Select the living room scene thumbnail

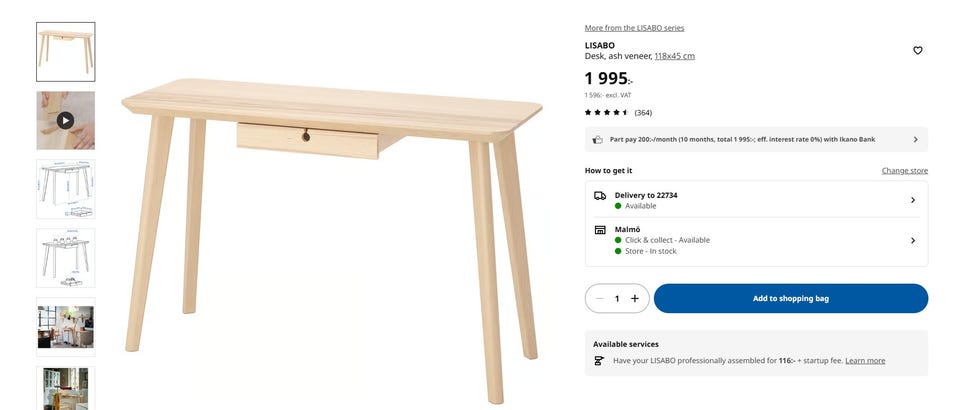[x=66, y=327]
